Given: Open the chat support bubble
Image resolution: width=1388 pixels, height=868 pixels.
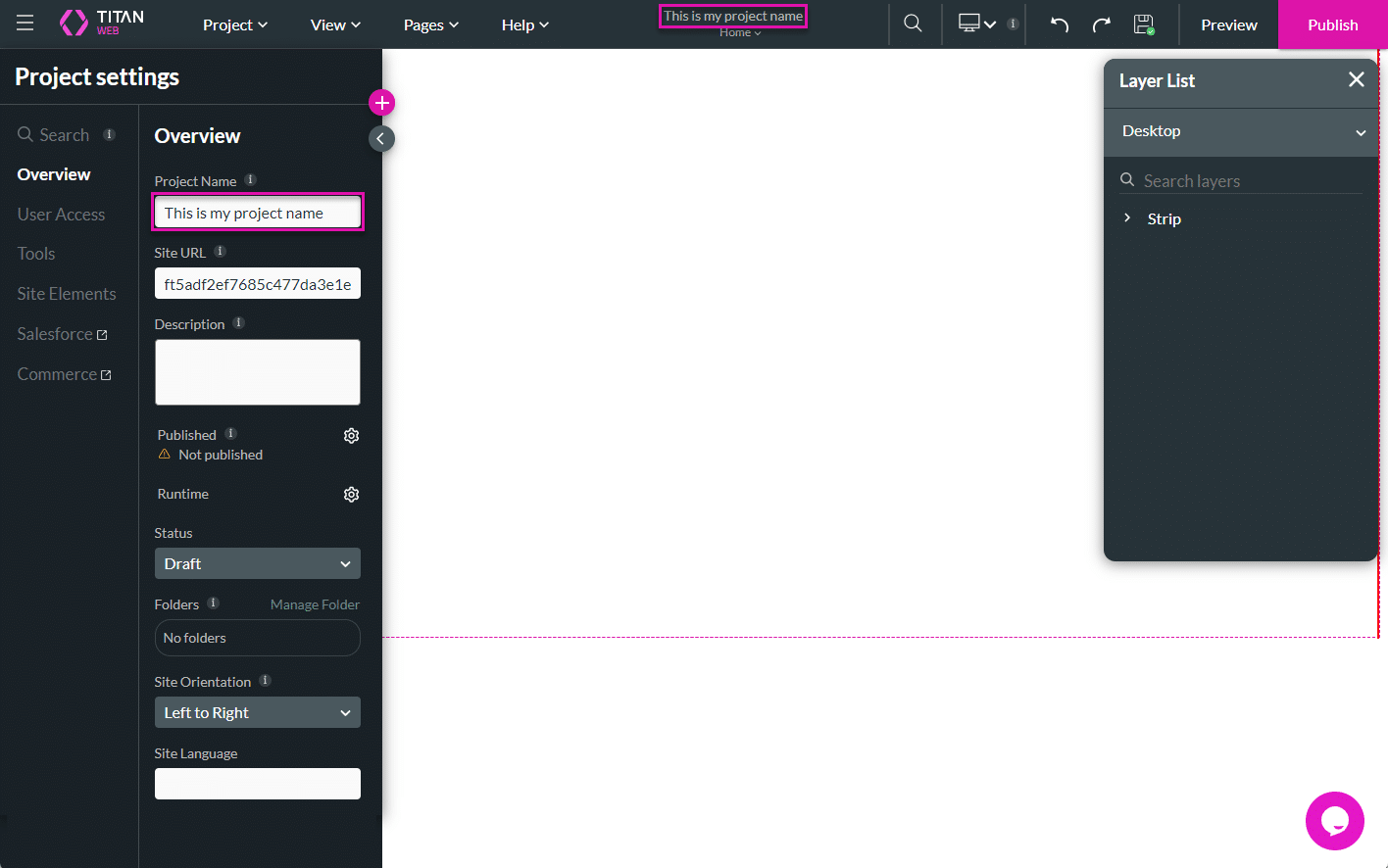Looking at the screenshot, I should [x=1334, y=821].
